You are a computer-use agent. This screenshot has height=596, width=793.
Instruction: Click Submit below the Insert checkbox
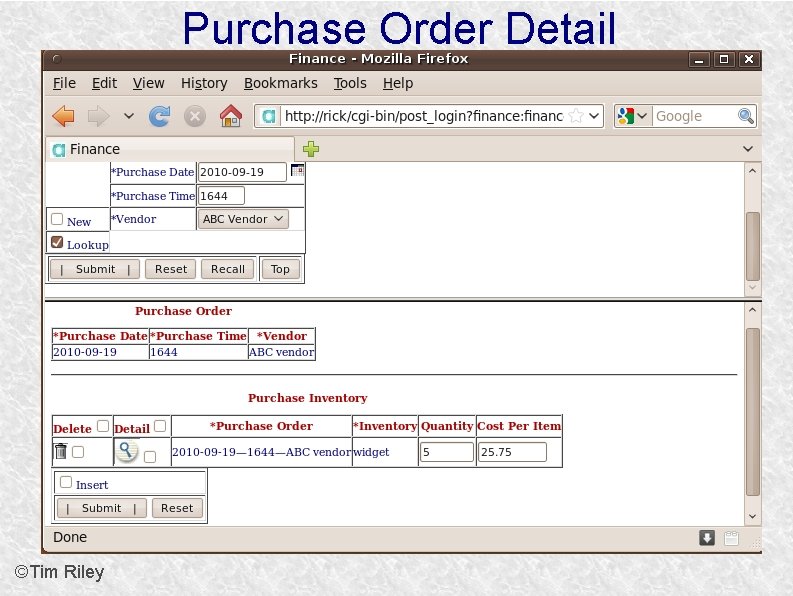(x=102, y=508)
